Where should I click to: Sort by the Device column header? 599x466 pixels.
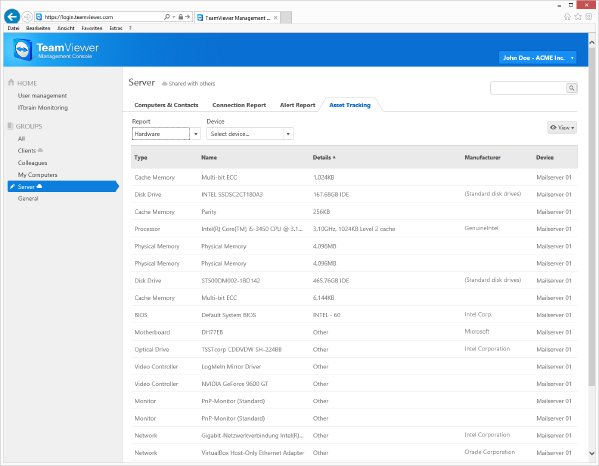pos(545,157)
